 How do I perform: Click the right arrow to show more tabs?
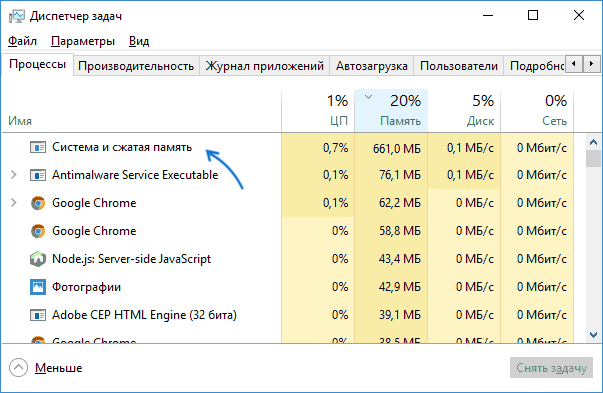591,63
